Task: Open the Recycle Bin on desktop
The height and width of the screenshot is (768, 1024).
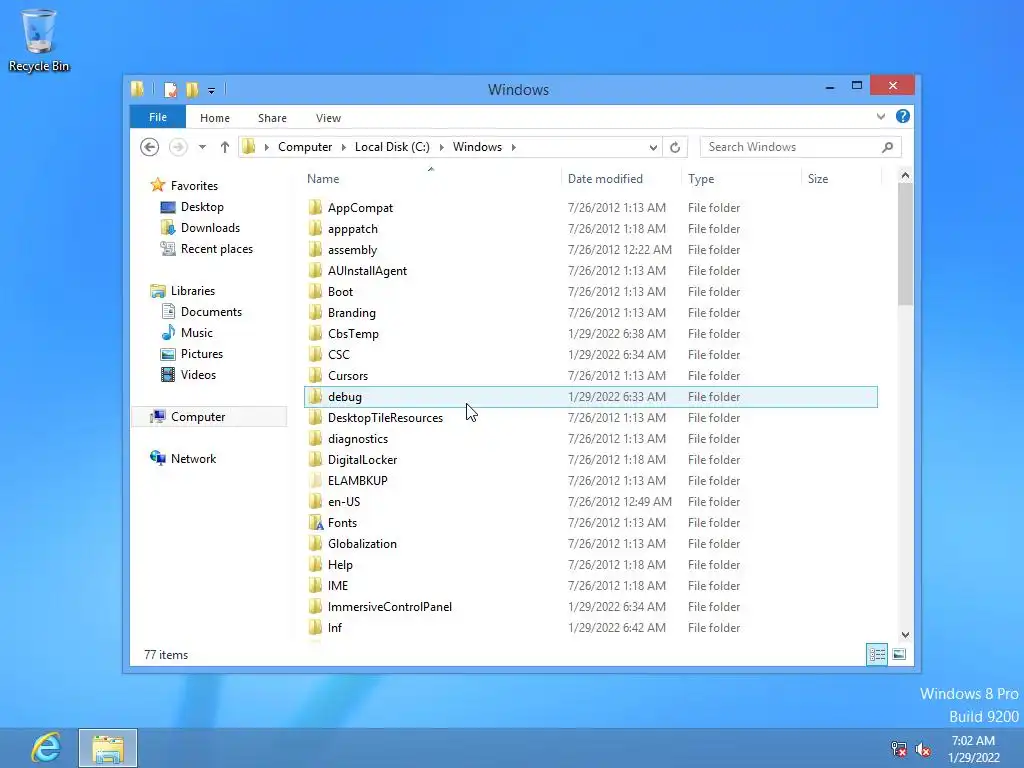Action: [x=39, y=40]
